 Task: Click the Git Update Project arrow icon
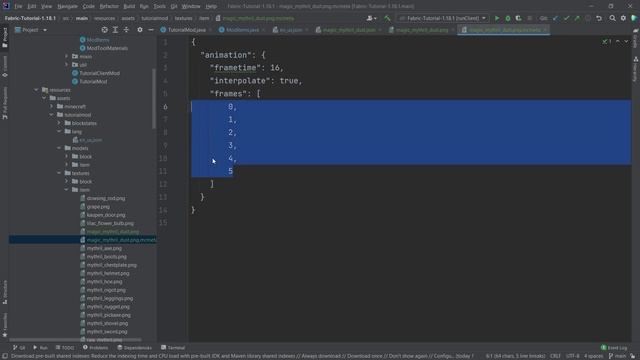point(555,18)
